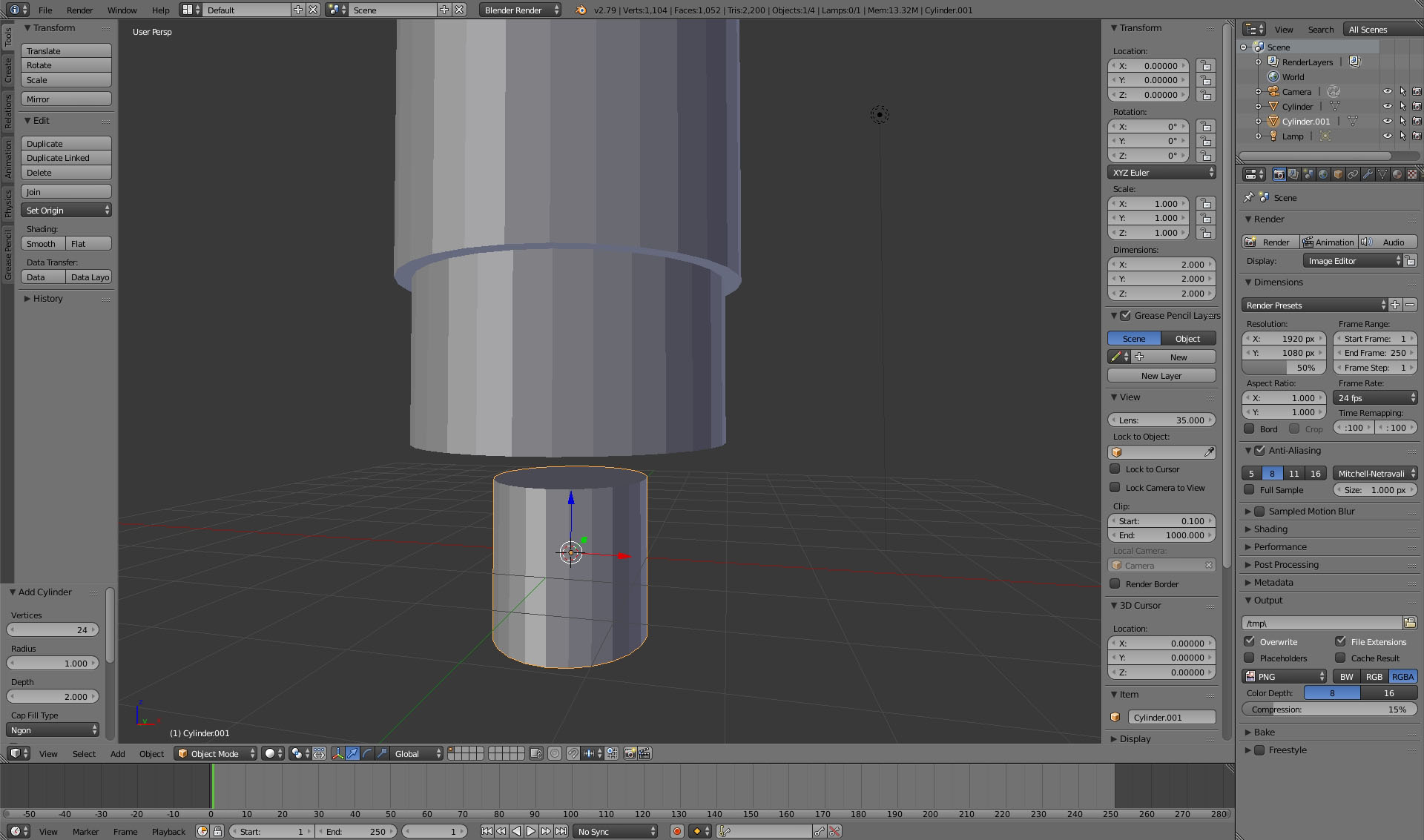
Task: Open the Modifiers properties tab wrench icon
Action: click(1368, 174)
